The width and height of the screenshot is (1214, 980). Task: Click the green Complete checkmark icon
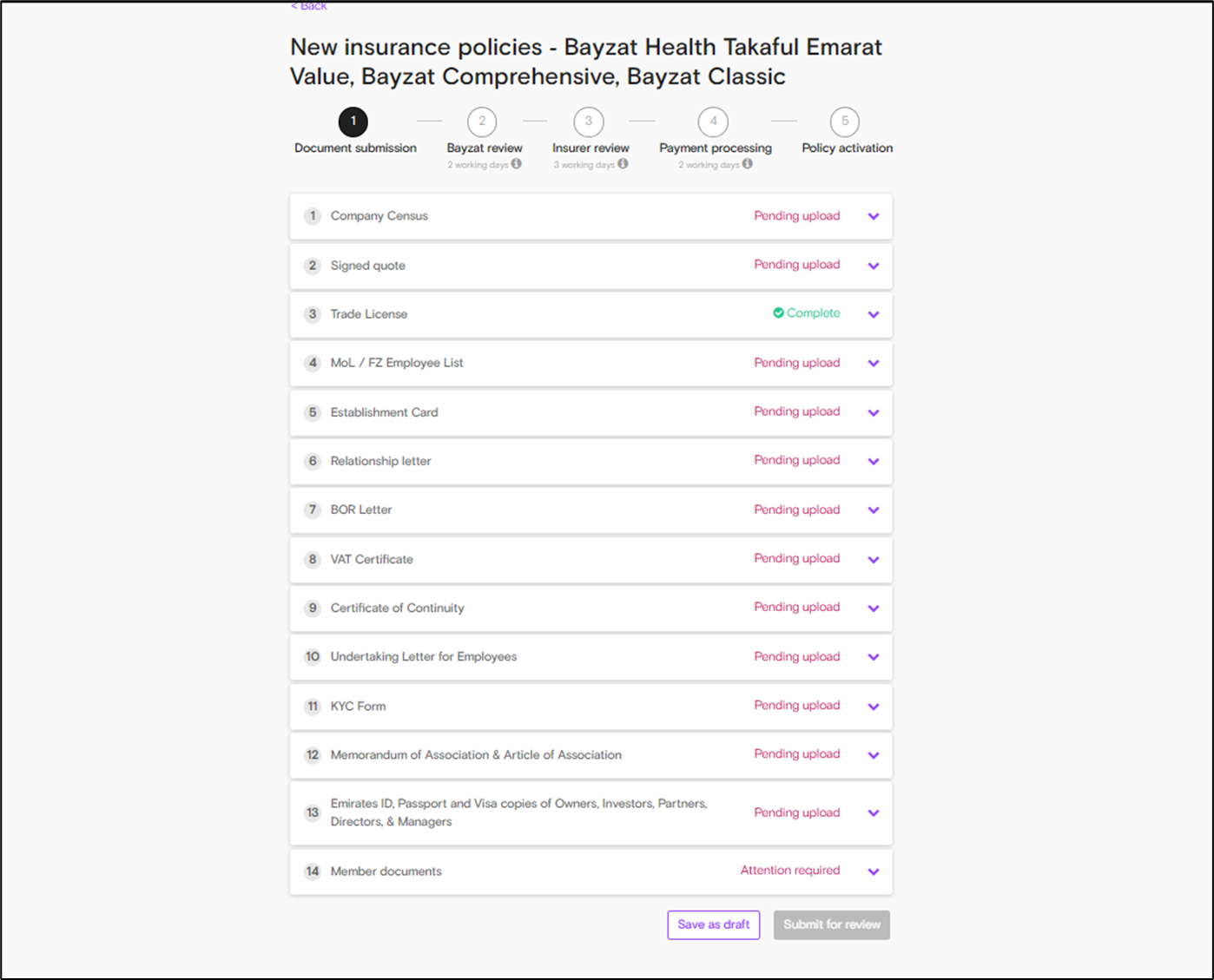tap(778, 313)
